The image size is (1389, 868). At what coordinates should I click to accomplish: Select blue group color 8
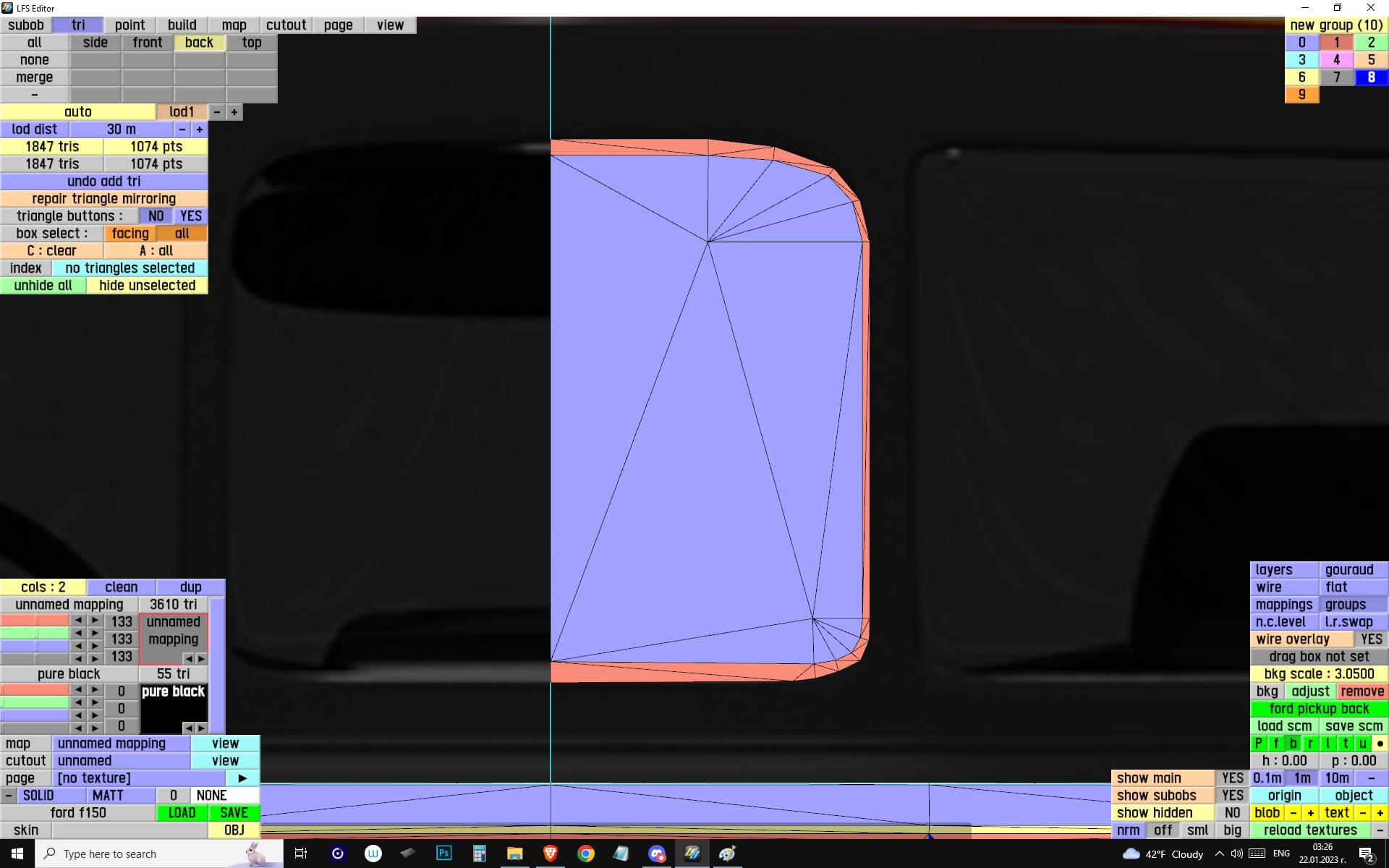click(x=1370, y=77)
